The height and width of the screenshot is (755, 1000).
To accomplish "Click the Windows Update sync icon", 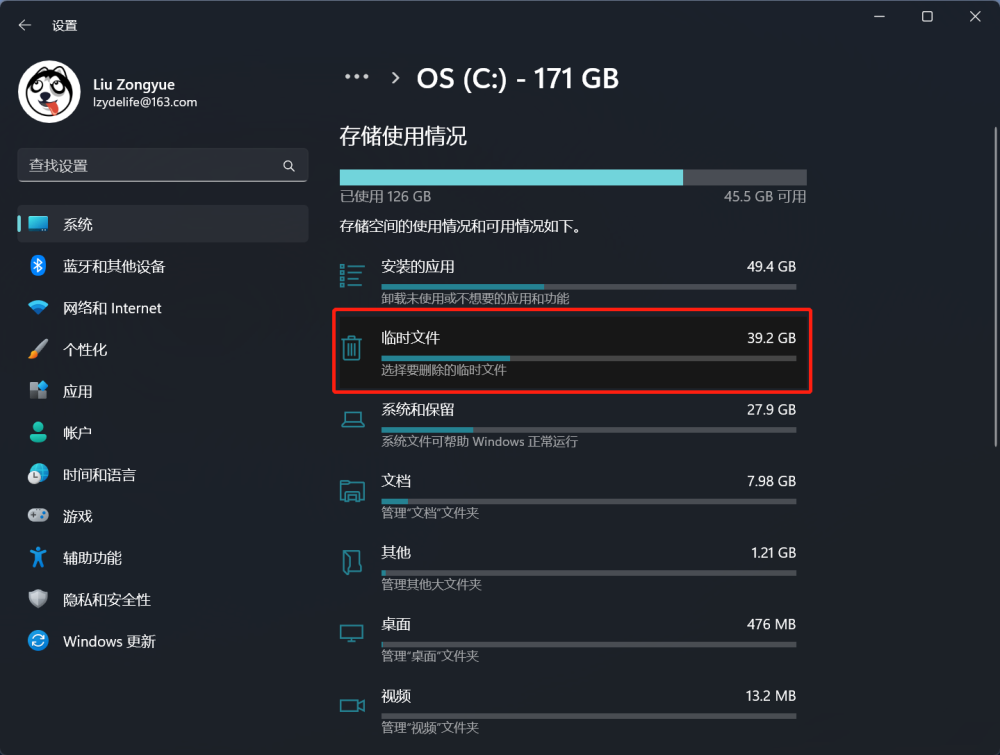I will coord(38,641).
